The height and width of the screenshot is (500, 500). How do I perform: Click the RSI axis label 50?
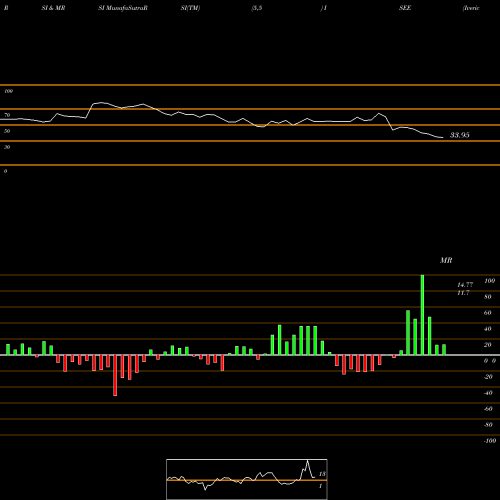7,131
